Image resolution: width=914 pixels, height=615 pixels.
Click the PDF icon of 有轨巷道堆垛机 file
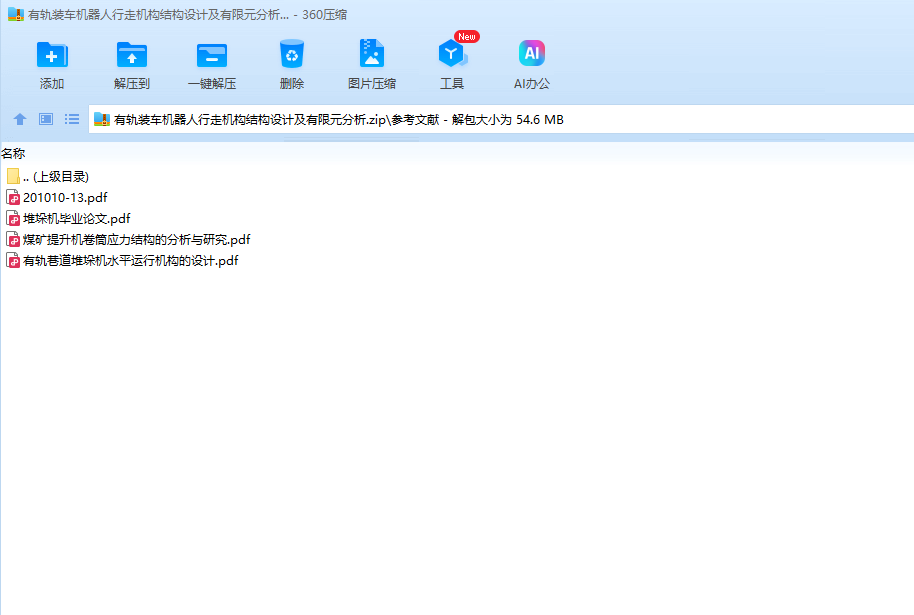click(13, 261)
